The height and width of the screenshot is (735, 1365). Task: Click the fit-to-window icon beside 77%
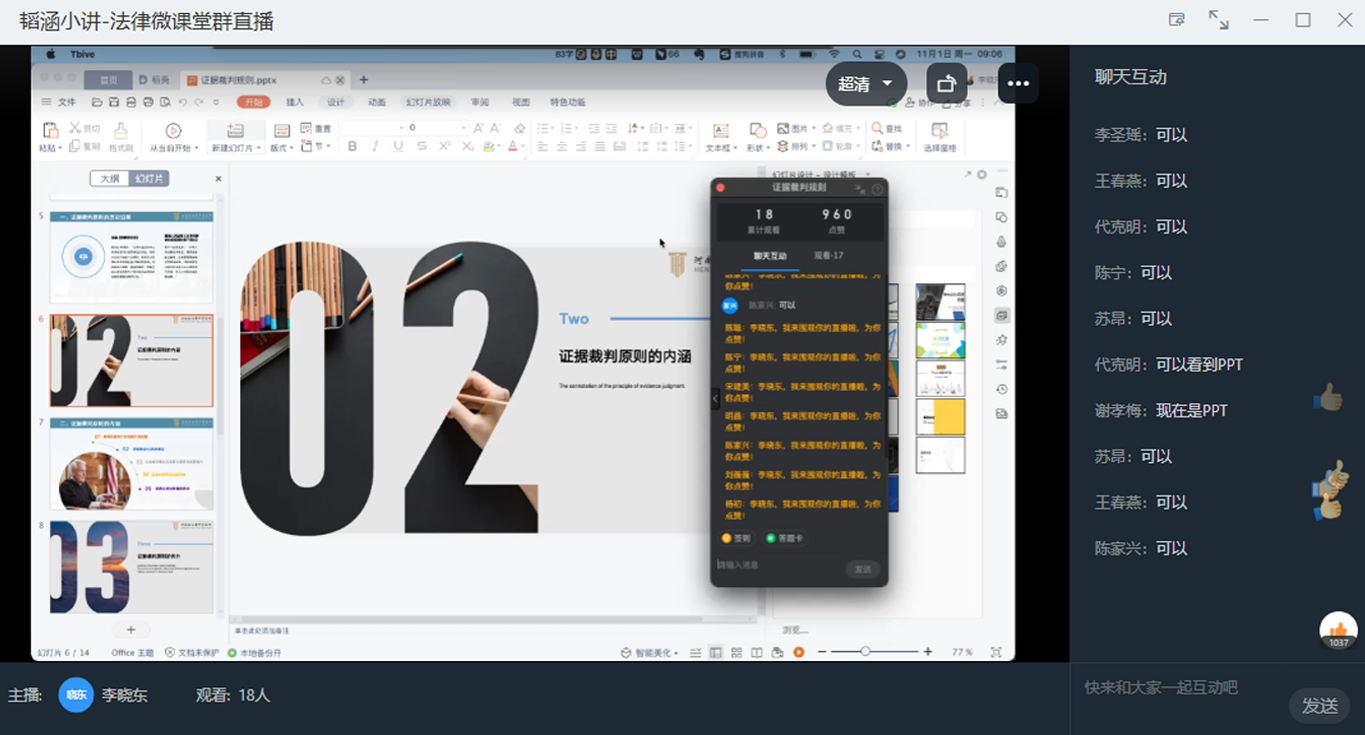coord(996,652)
